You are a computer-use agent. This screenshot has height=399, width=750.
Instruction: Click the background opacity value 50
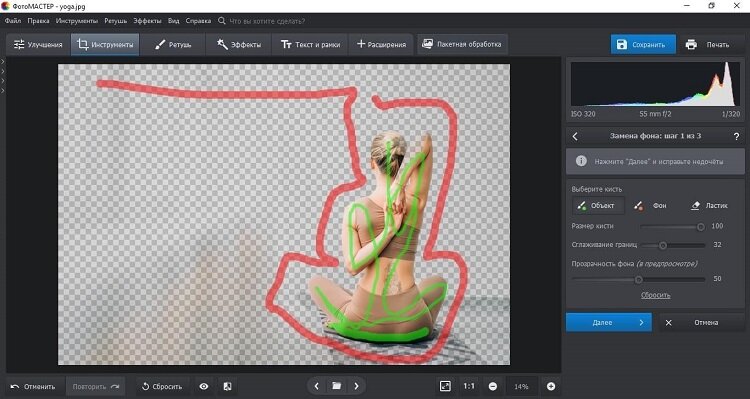pos(717,279)
